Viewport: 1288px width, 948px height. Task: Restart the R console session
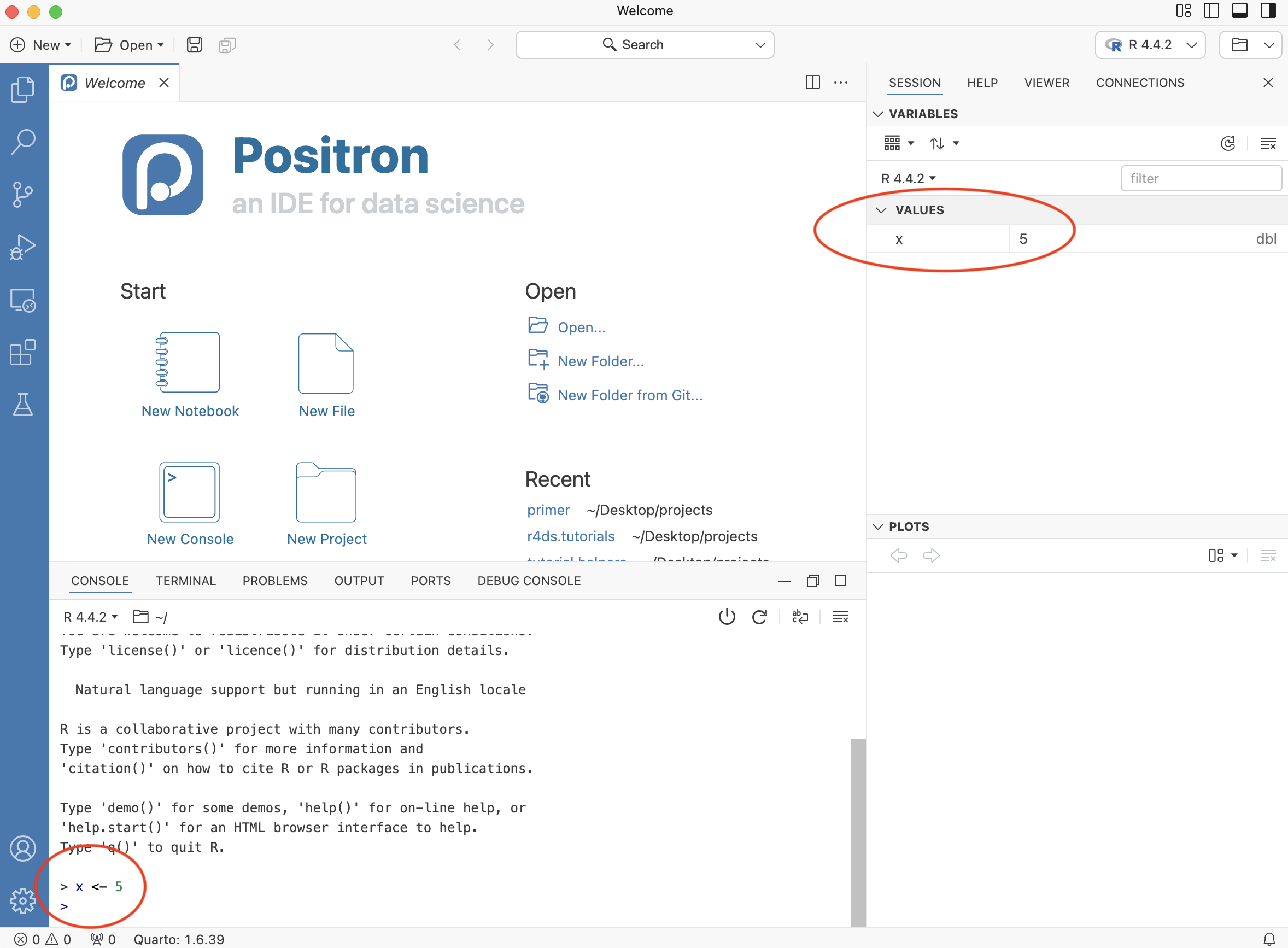759,617
